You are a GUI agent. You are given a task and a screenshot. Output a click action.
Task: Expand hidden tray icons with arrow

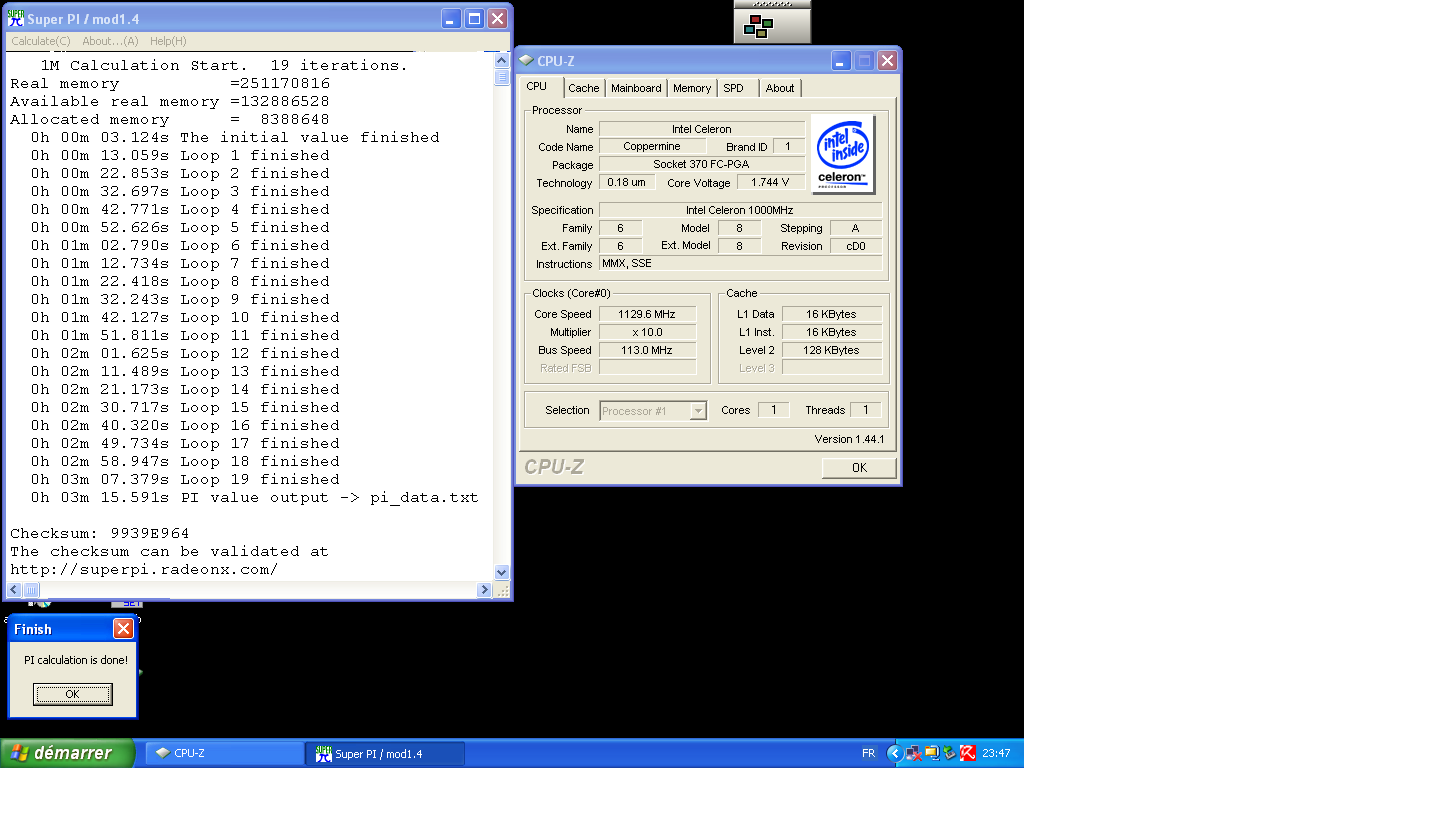click(x=895, y=754)
